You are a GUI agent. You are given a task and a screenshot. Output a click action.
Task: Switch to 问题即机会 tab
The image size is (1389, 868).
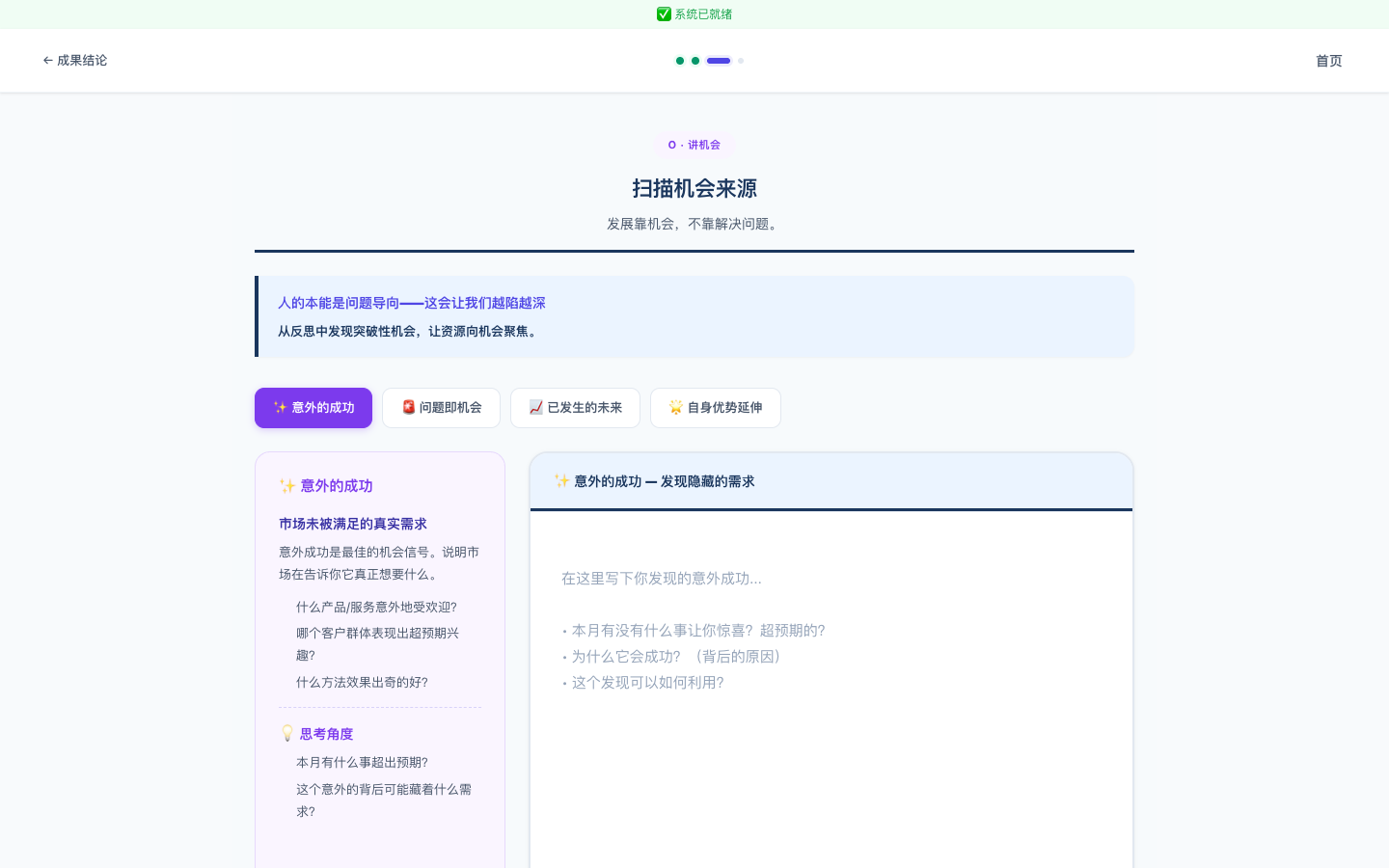441,408
